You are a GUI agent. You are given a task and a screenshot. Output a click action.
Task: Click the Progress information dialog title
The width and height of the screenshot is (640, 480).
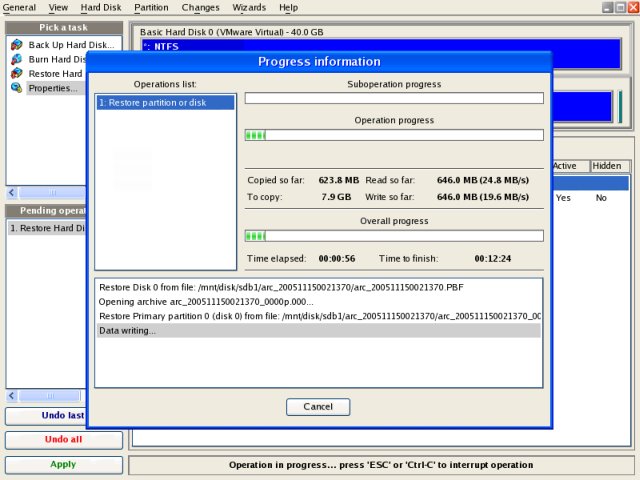319,62
